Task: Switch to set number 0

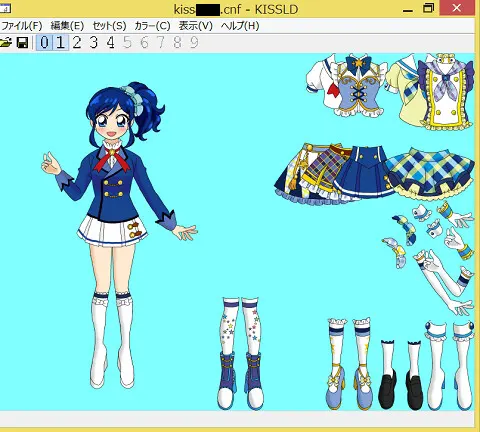Action: point(44,43)
